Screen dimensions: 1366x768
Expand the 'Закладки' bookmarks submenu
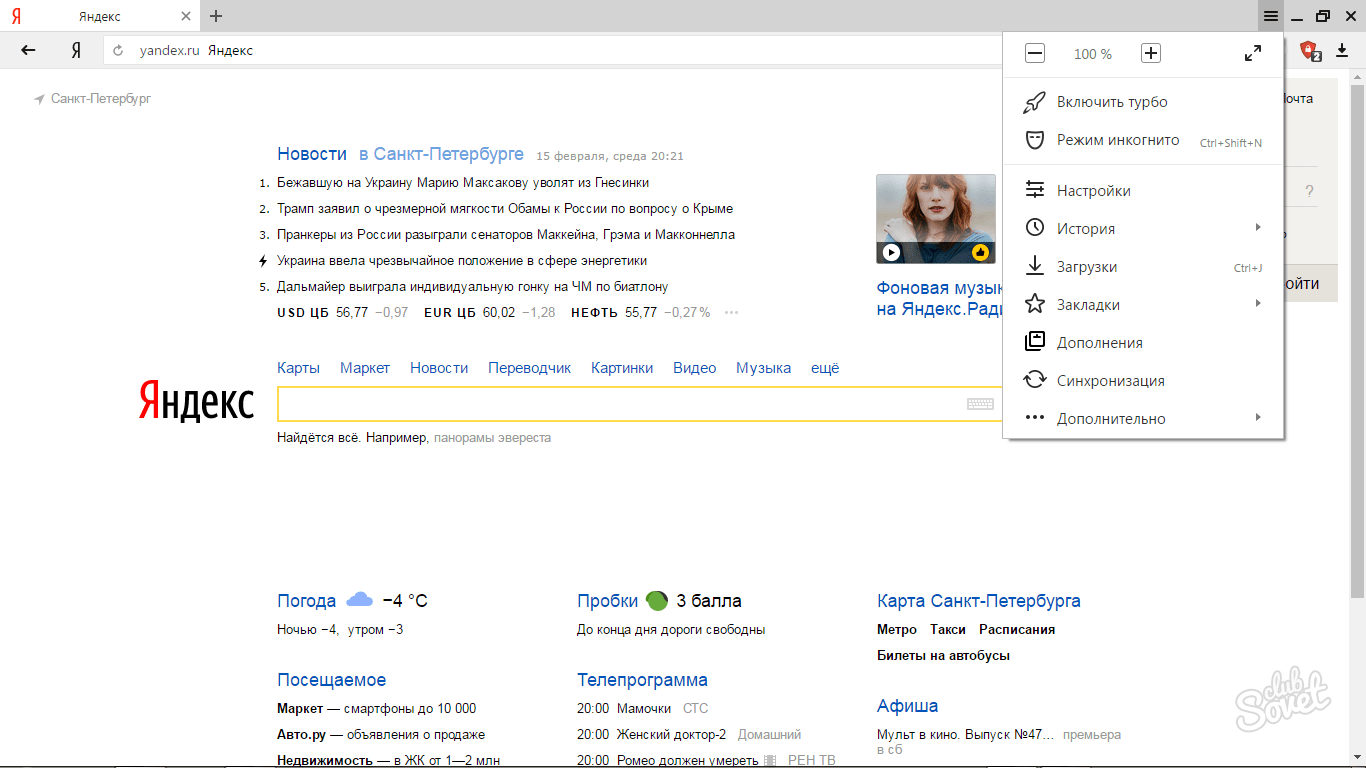pos(1088,305)
